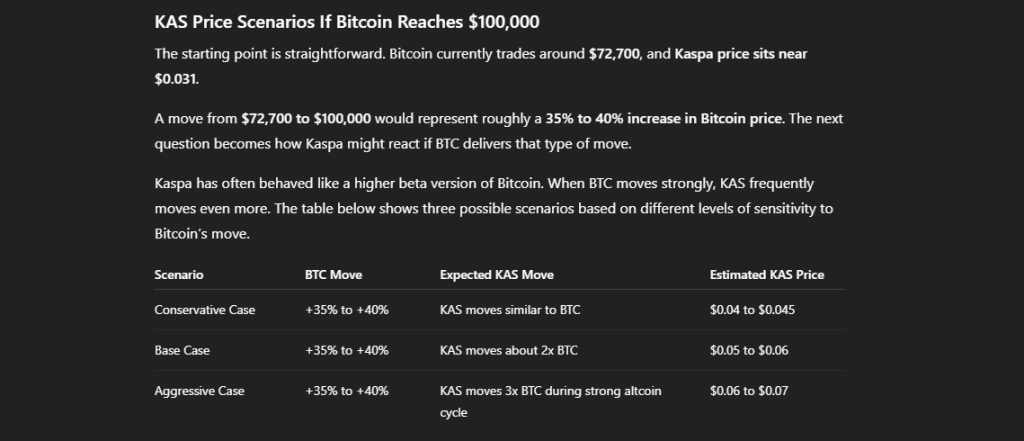Click the "Expected KAS Move" column header

(496, 274)
